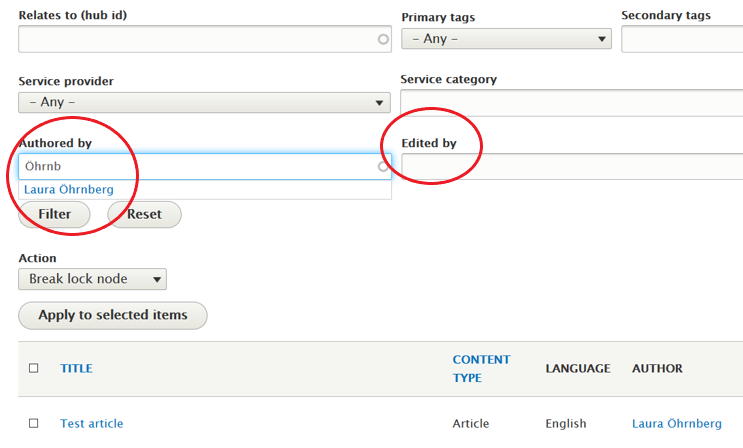Viewport: 743px width, 448px height.
Task: Expand the Service provider dropdown
Action: (204, 102)
